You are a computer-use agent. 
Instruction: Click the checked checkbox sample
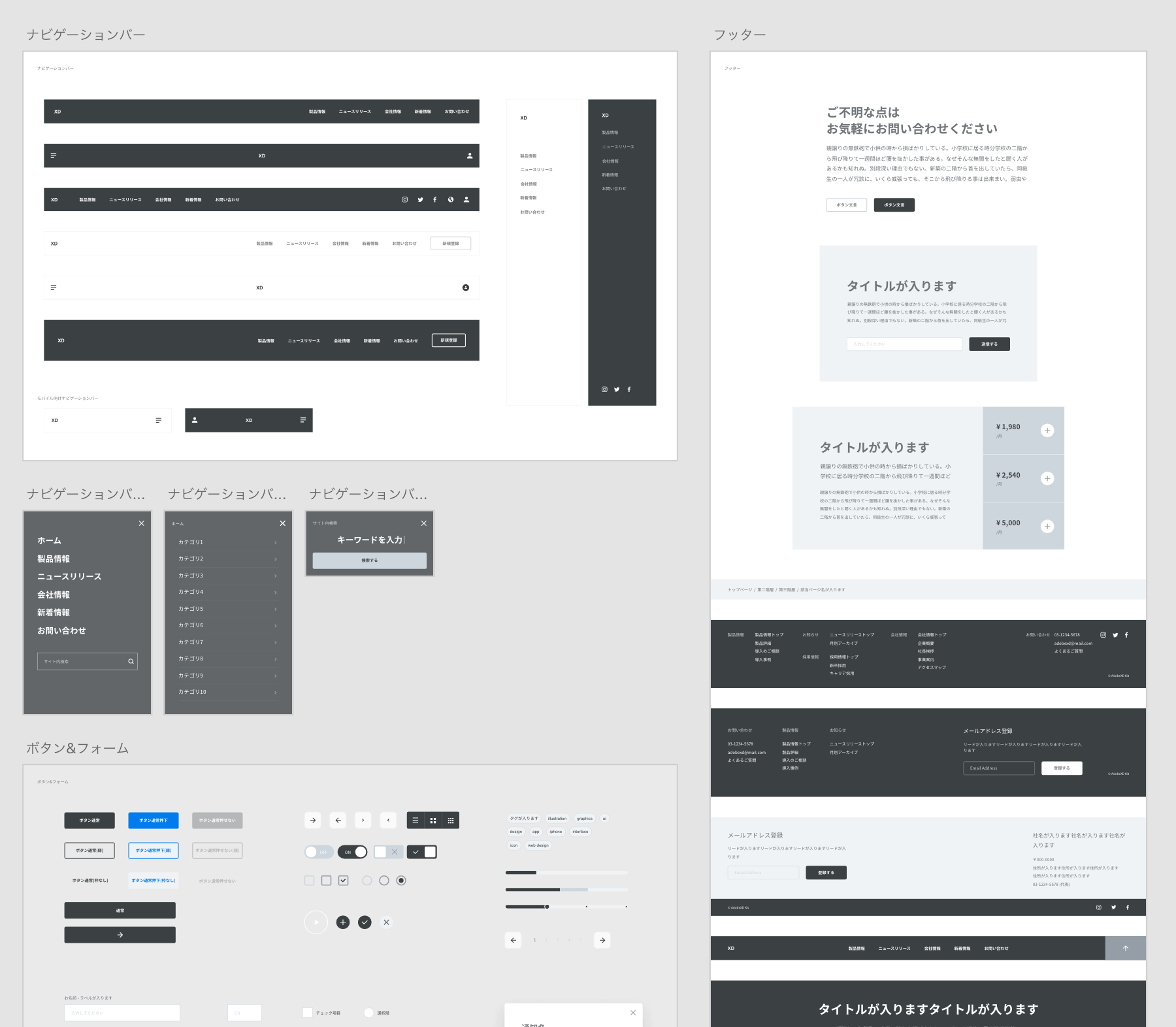pyautogui.click(x=344, y=881)
